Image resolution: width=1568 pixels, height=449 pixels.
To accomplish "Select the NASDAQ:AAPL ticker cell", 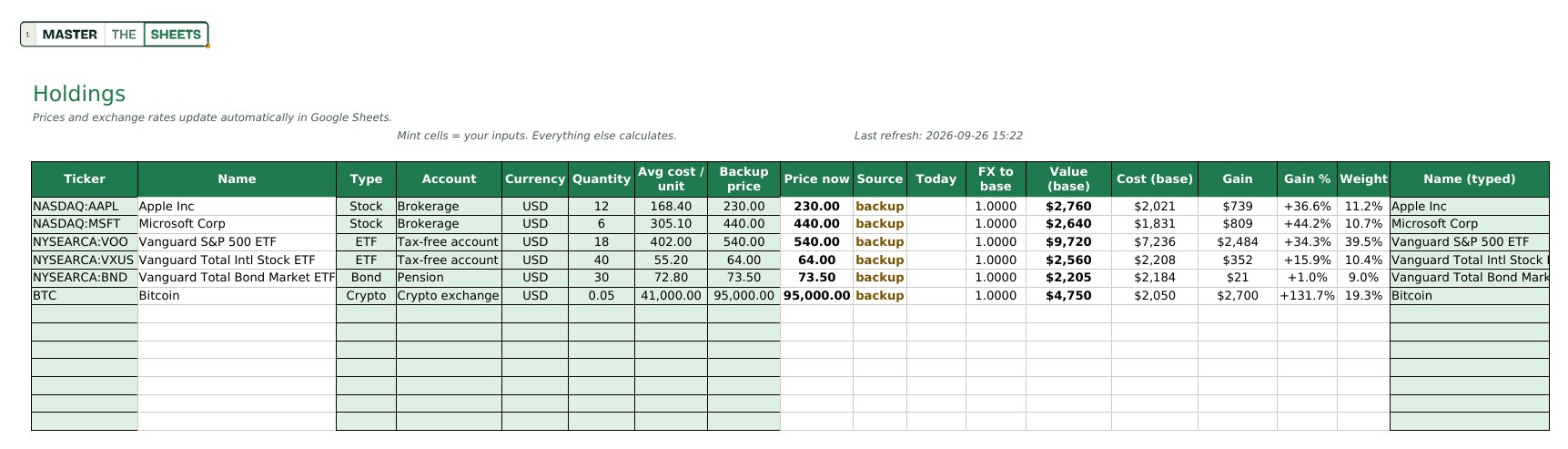I will [85, 206].
